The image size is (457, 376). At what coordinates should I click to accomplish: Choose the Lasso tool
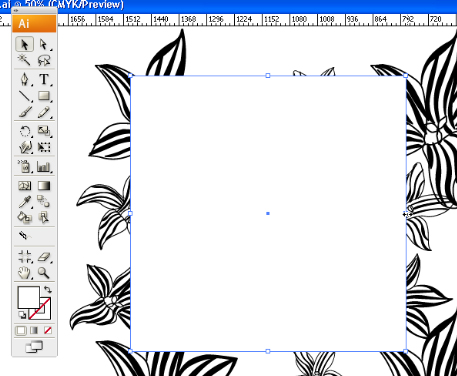coord(44,60)
